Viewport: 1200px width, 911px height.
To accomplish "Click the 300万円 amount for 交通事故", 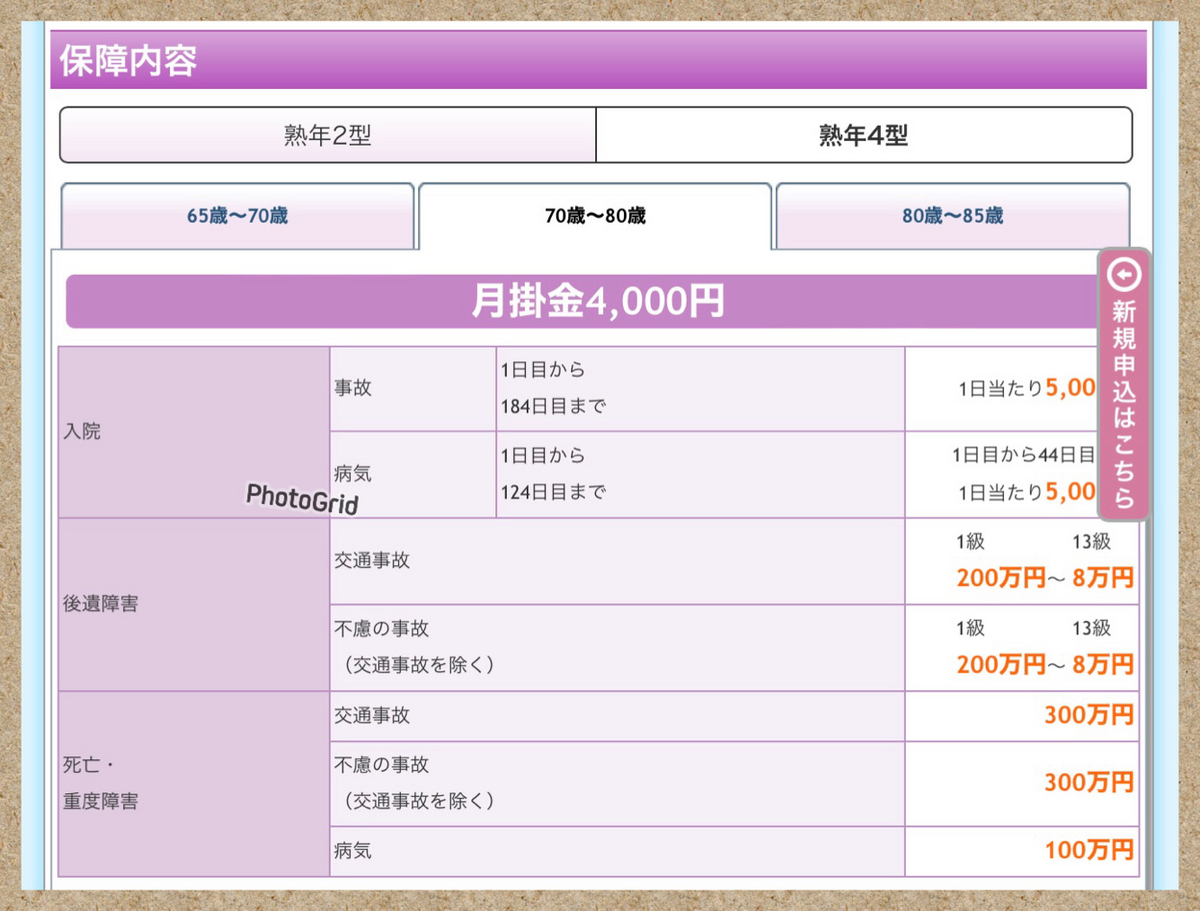I will (x=1089, y=715).
